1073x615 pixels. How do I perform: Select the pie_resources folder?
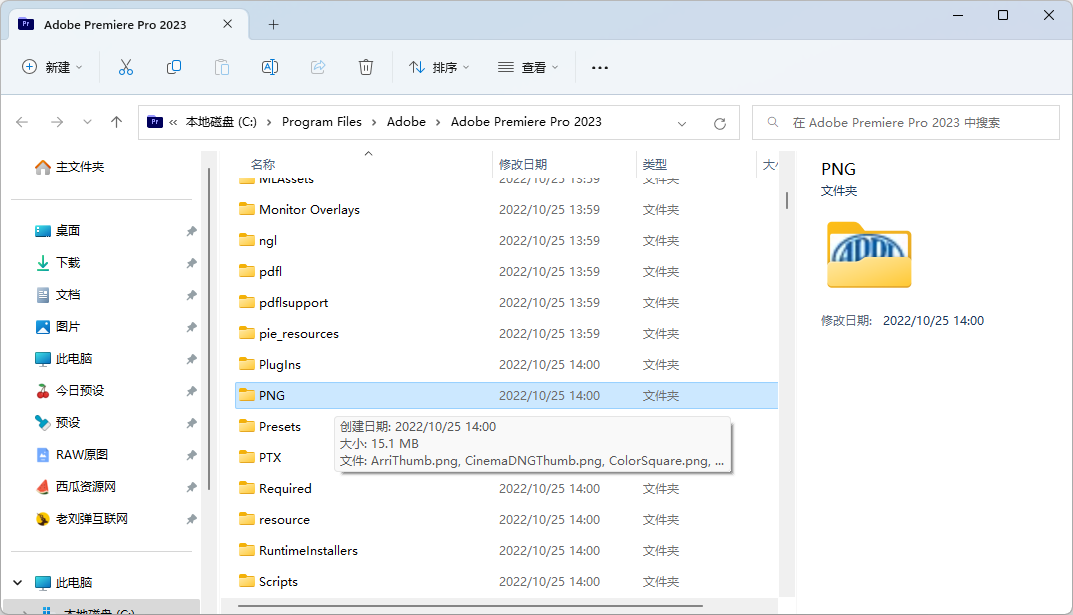pos(506,334)
